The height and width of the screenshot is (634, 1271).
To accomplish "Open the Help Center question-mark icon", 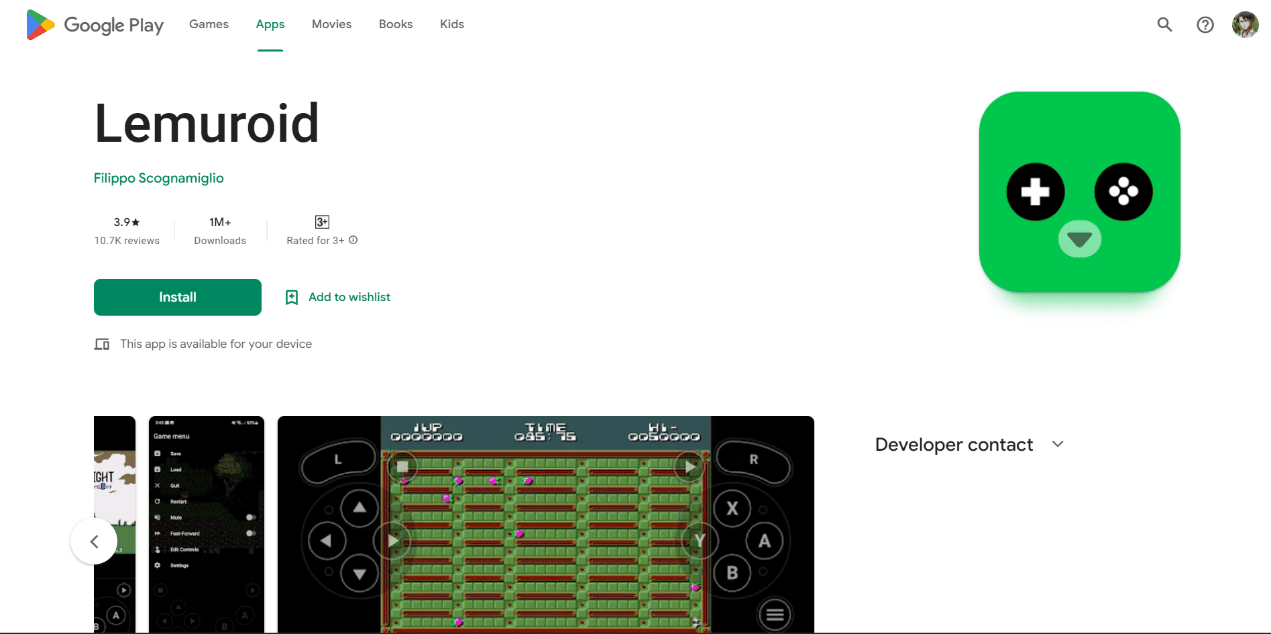I will (x=1205, y=25).
